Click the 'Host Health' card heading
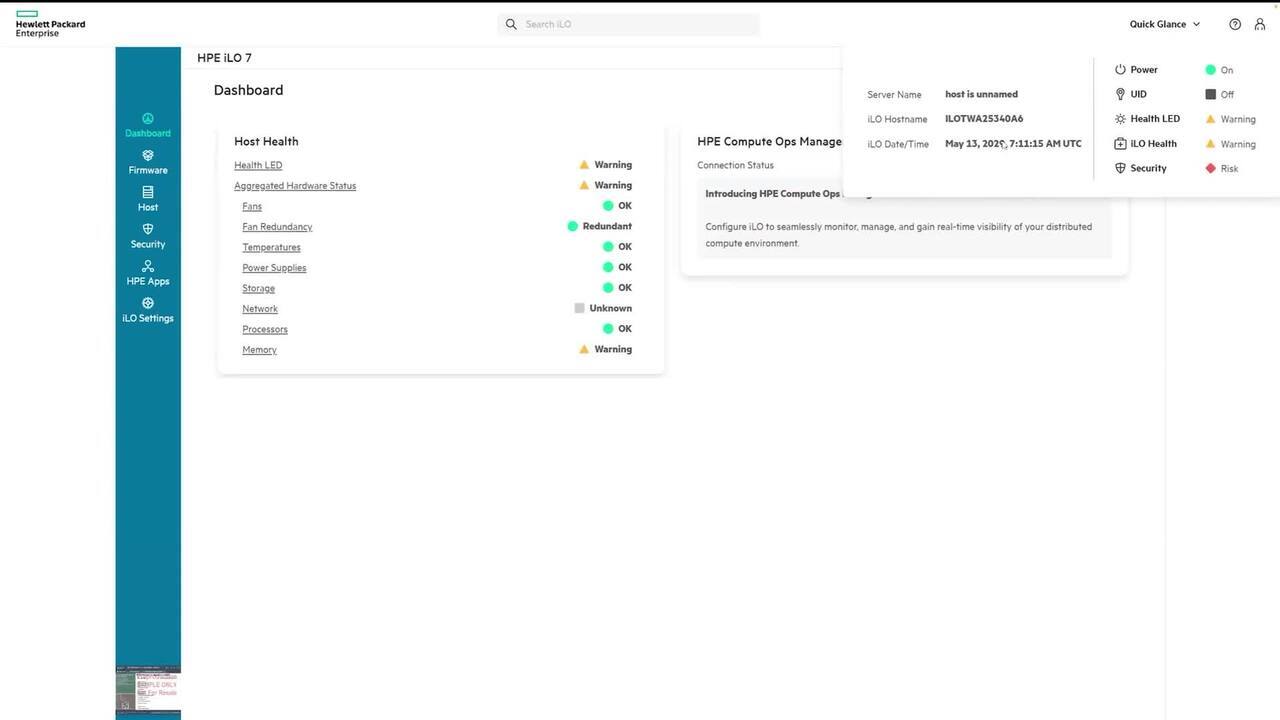The image size is (1280, 720). (266, 141)
